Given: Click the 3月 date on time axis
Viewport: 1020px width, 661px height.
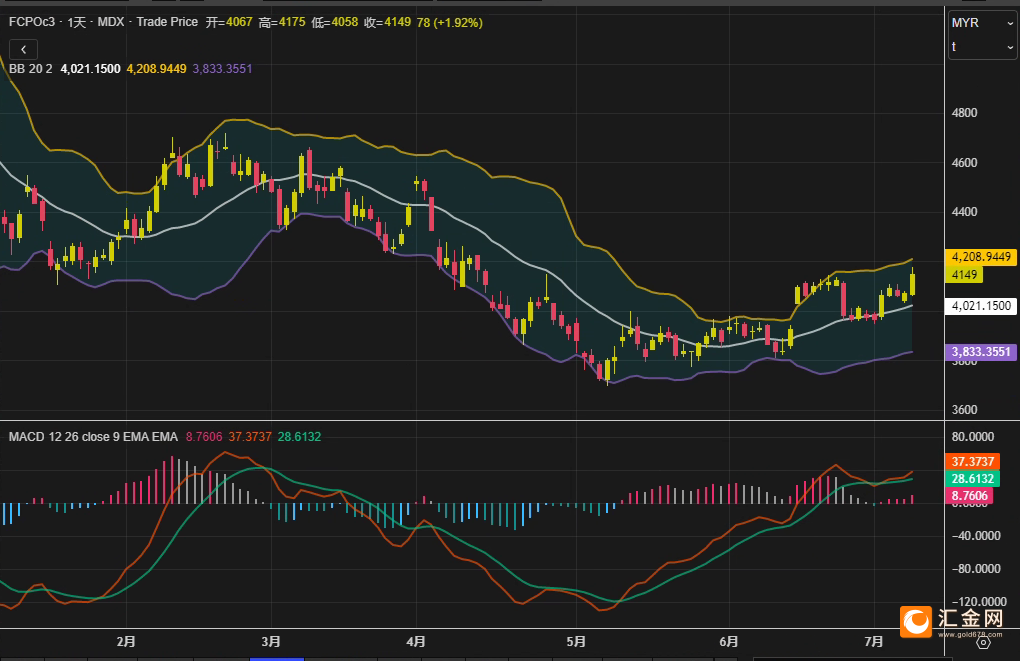Looking at the screenshot, I should click(271, 641).
